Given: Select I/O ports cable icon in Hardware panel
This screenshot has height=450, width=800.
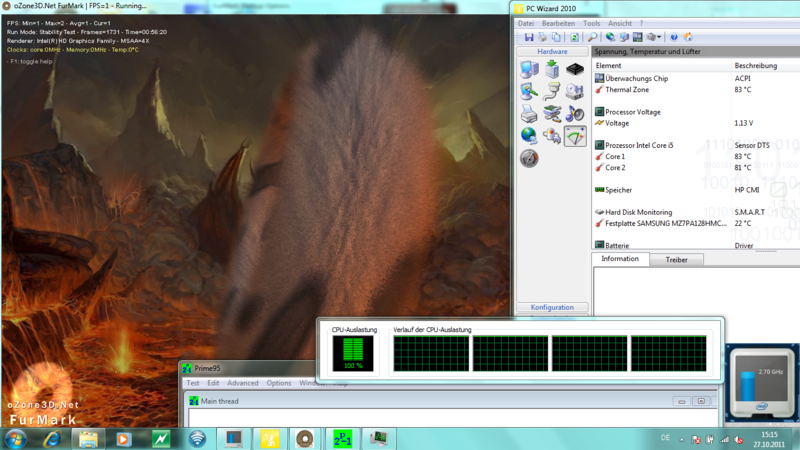Looking at the screenshot, I should (552, 91).
